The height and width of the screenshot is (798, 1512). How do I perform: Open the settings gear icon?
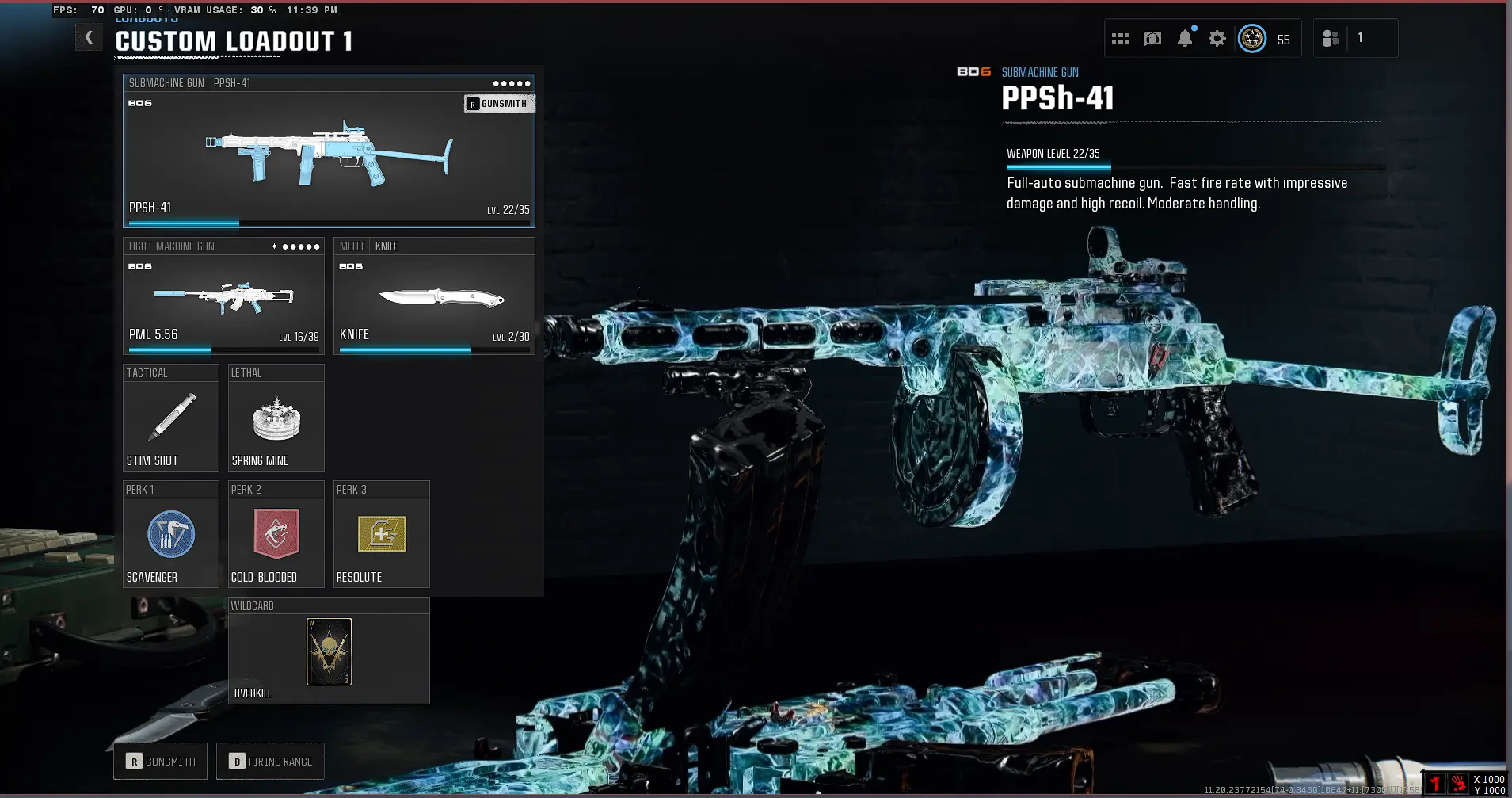(1217, 38)
